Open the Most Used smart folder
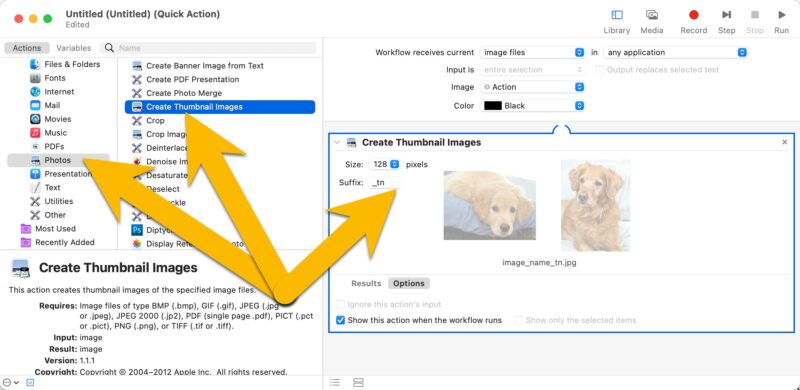This screenshot has width=800, height=390. [x=55, y=229]
